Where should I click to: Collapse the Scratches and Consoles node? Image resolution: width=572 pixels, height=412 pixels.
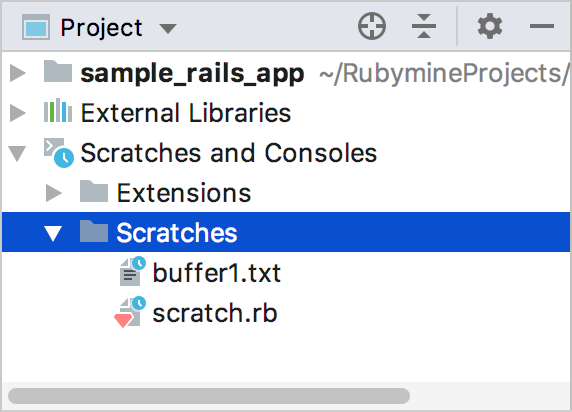pyautogui.click(x=18, y=153)
